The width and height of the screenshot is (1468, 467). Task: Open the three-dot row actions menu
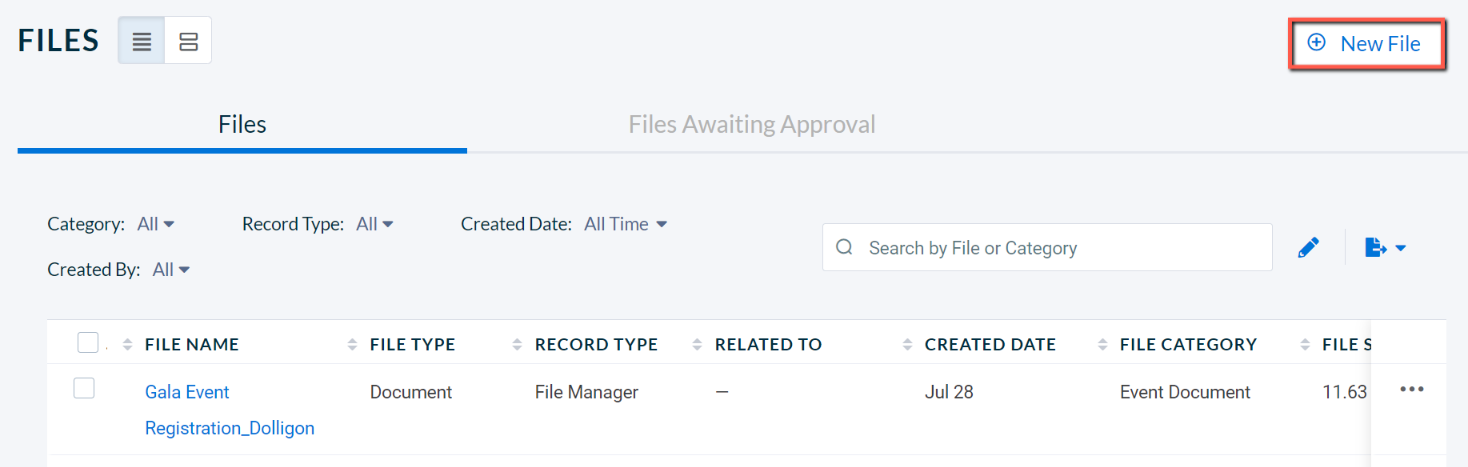1412,390
